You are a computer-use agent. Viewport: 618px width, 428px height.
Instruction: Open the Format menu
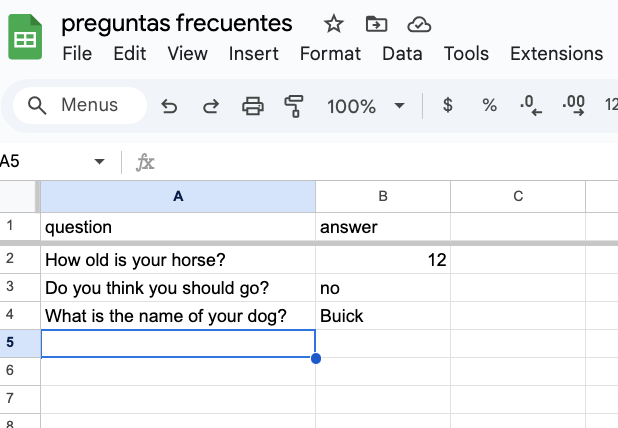[x=330, y=54]
